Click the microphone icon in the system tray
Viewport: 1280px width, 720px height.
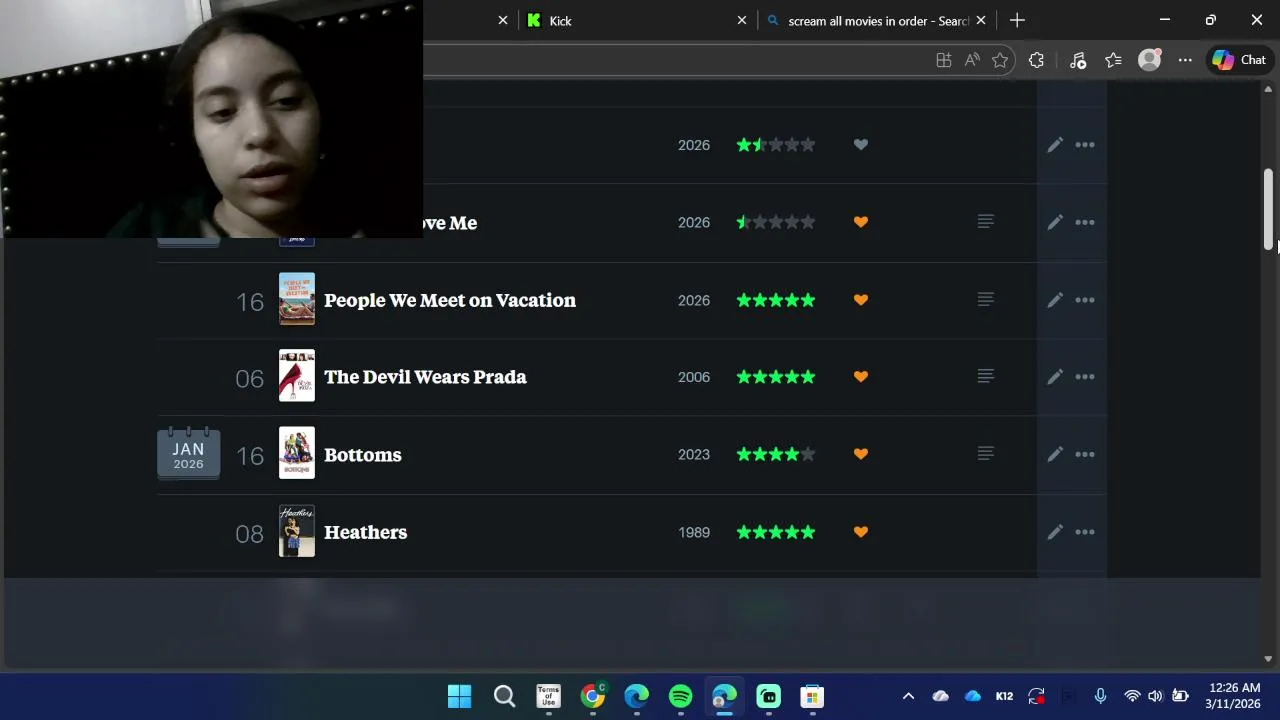(1100, 696)
